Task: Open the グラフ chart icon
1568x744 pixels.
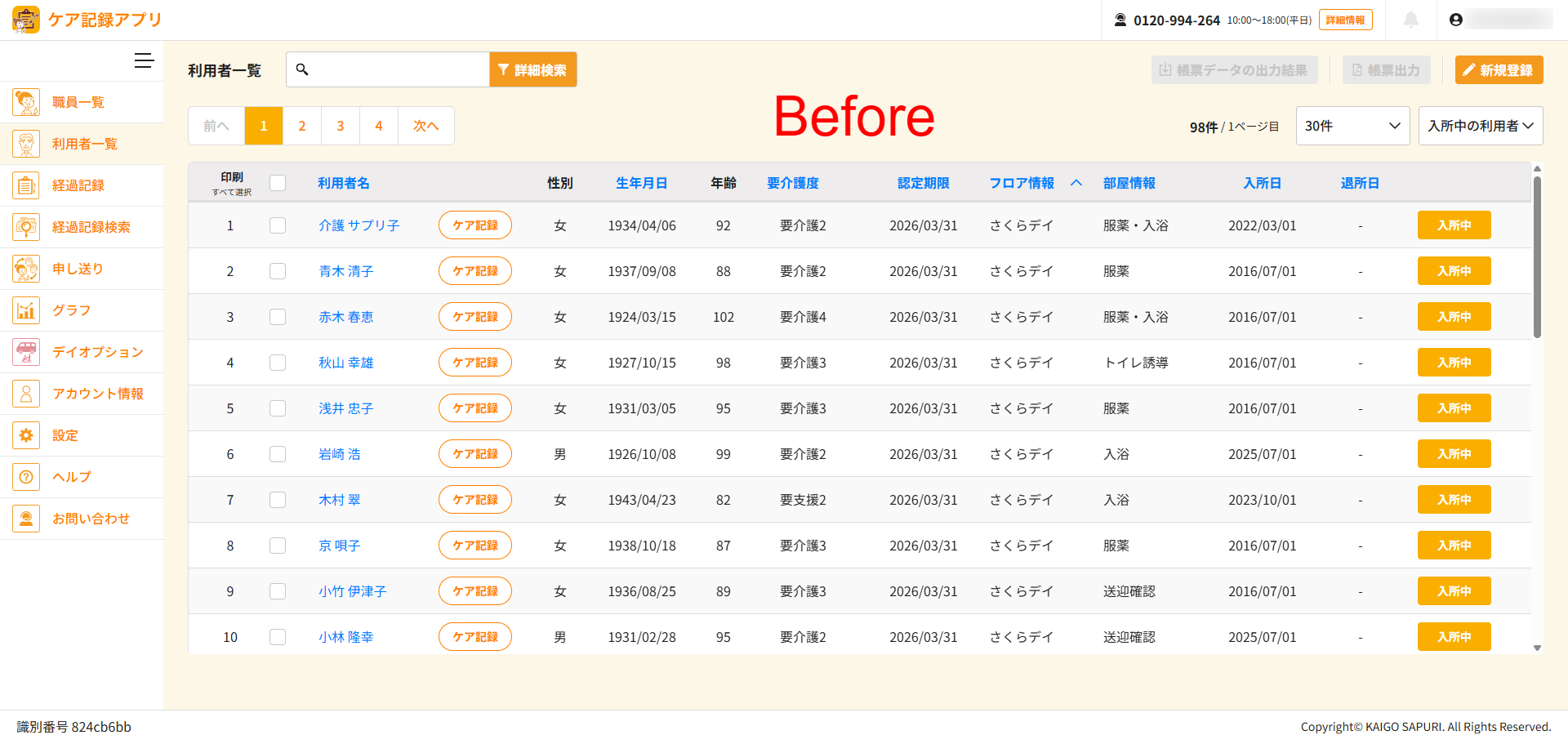Action: pyautogui.click(x=26, y=310)
